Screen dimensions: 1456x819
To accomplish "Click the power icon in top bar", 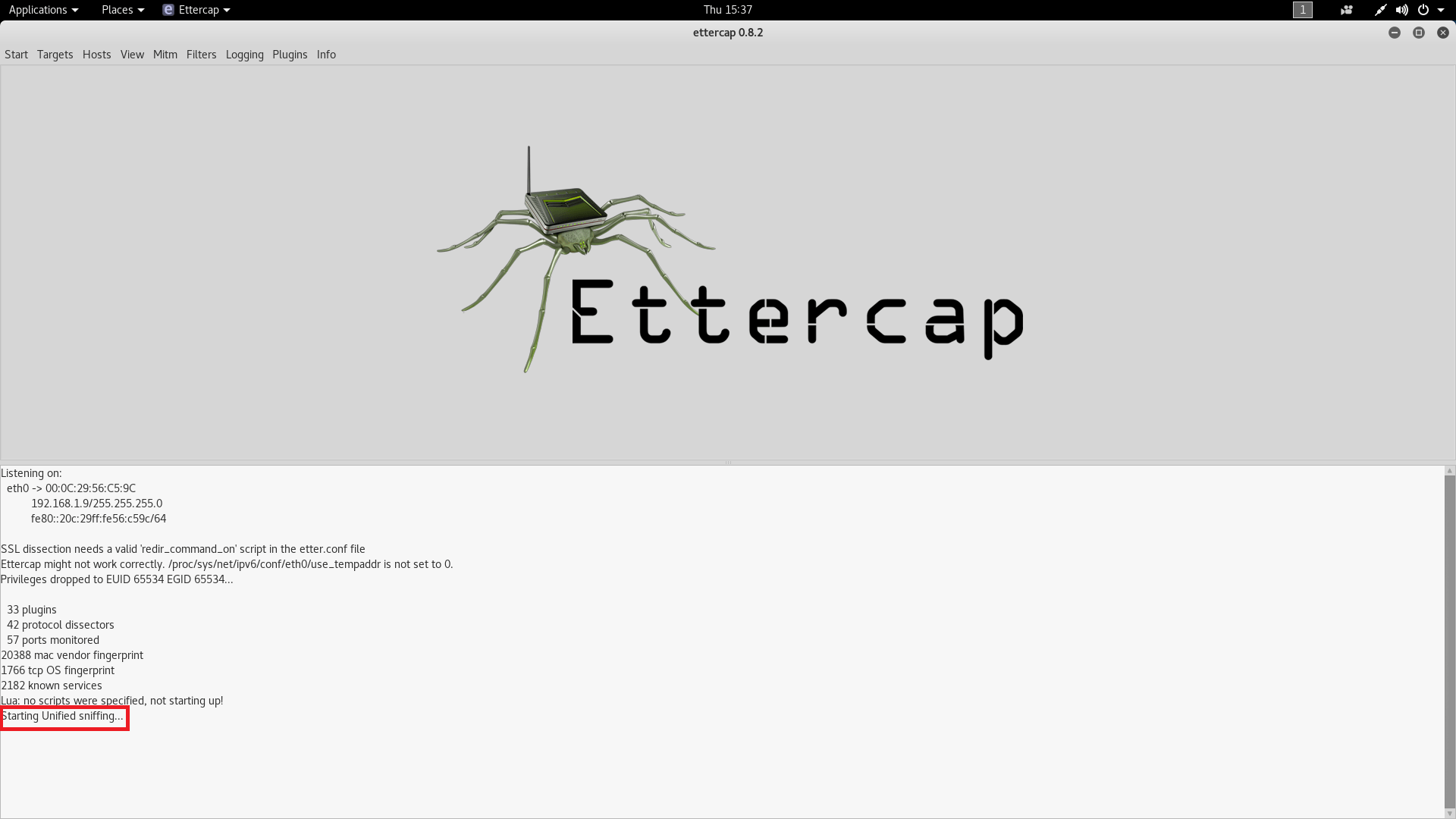I will 1423,10.
